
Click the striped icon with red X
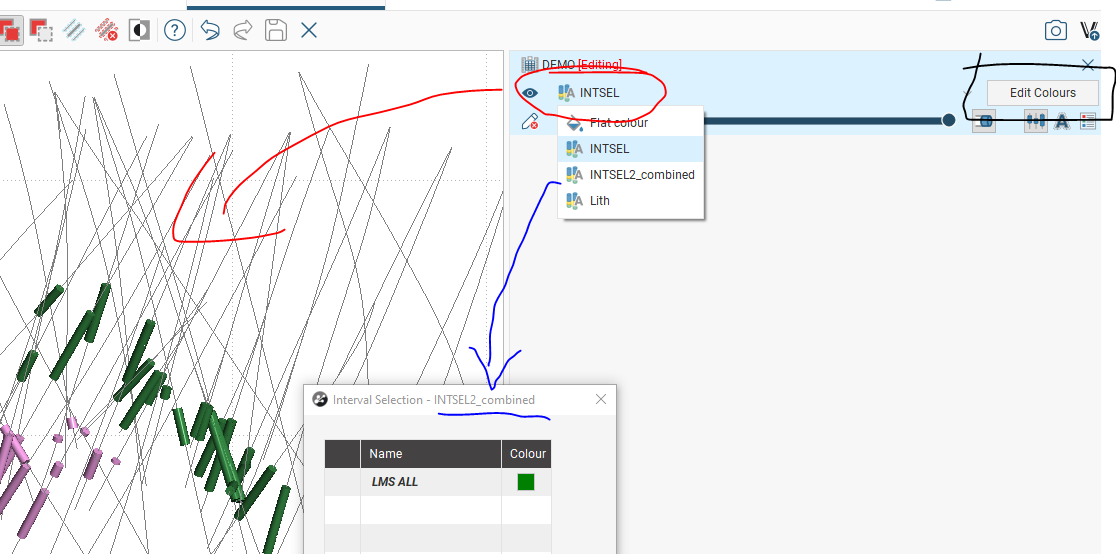click(x=107, y=30)
